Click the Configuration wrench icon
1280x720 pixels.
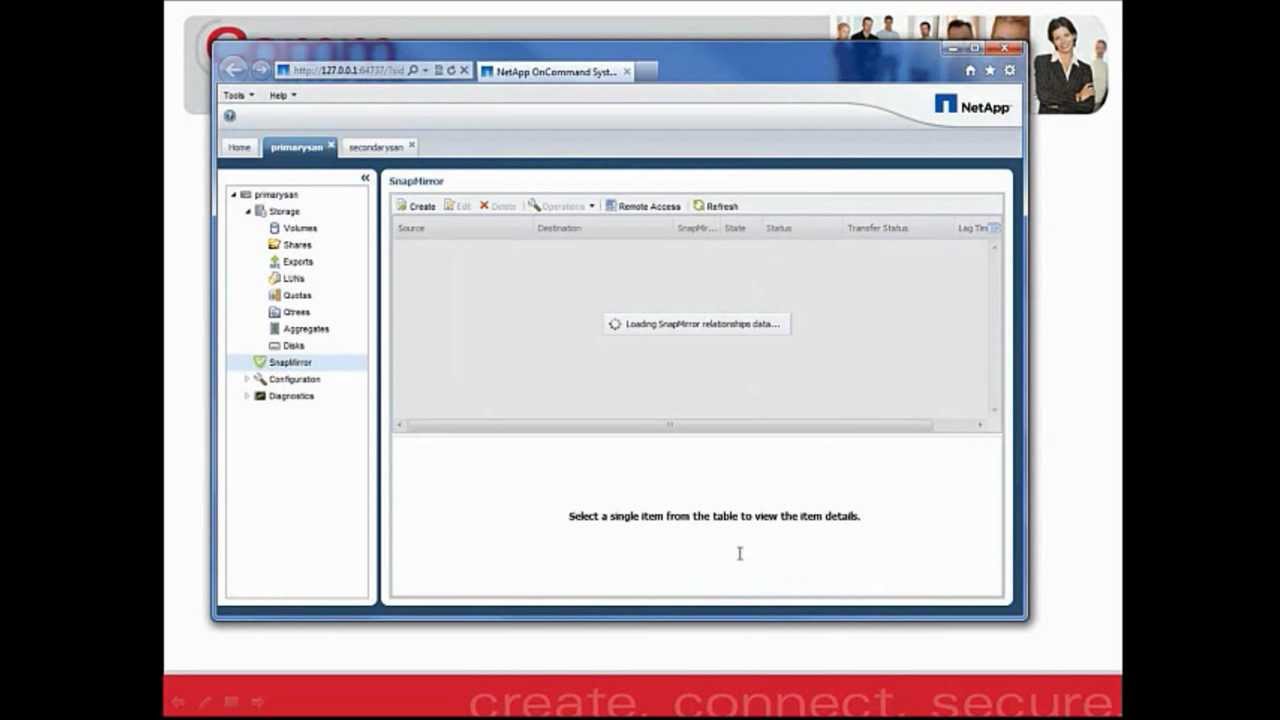(260, 379)
